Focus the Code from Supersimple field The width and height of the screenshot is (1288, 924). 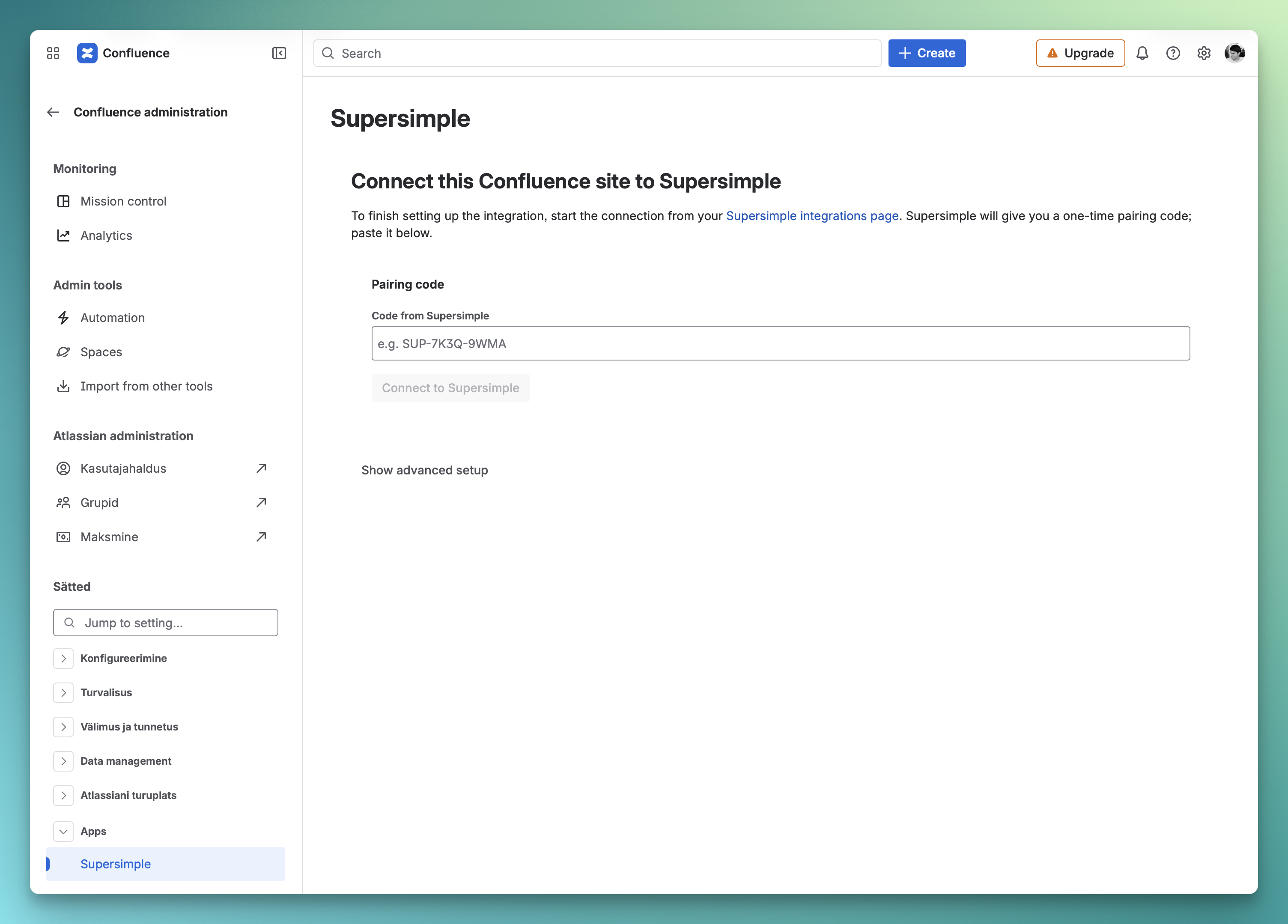tap(780, 343)
